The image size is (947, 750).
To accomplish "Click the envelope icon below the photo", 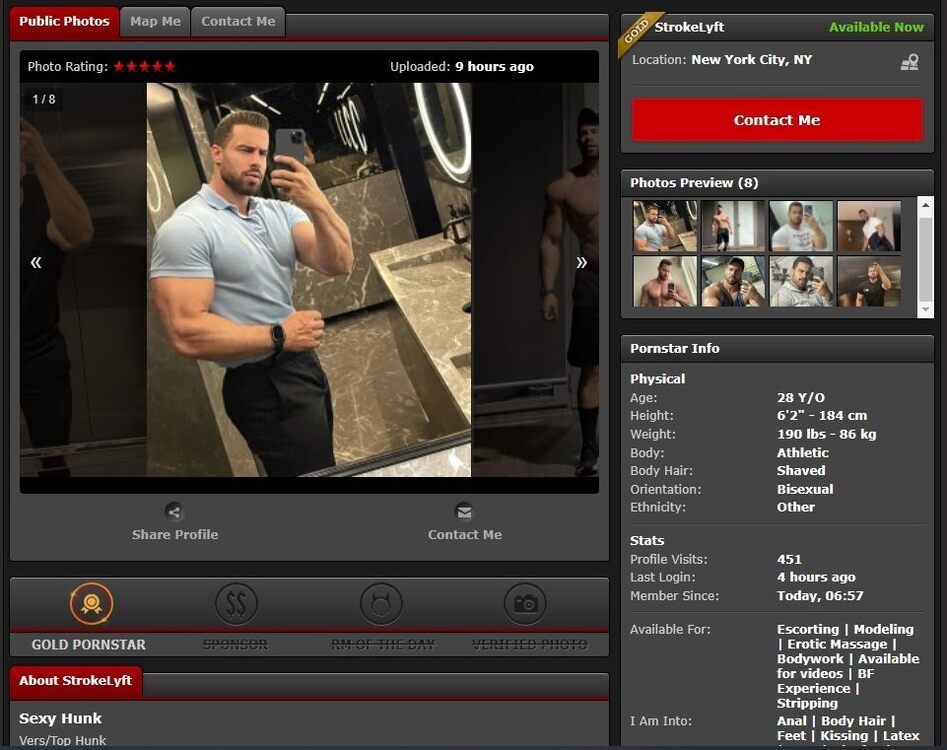I will click(x=464, y=512).
